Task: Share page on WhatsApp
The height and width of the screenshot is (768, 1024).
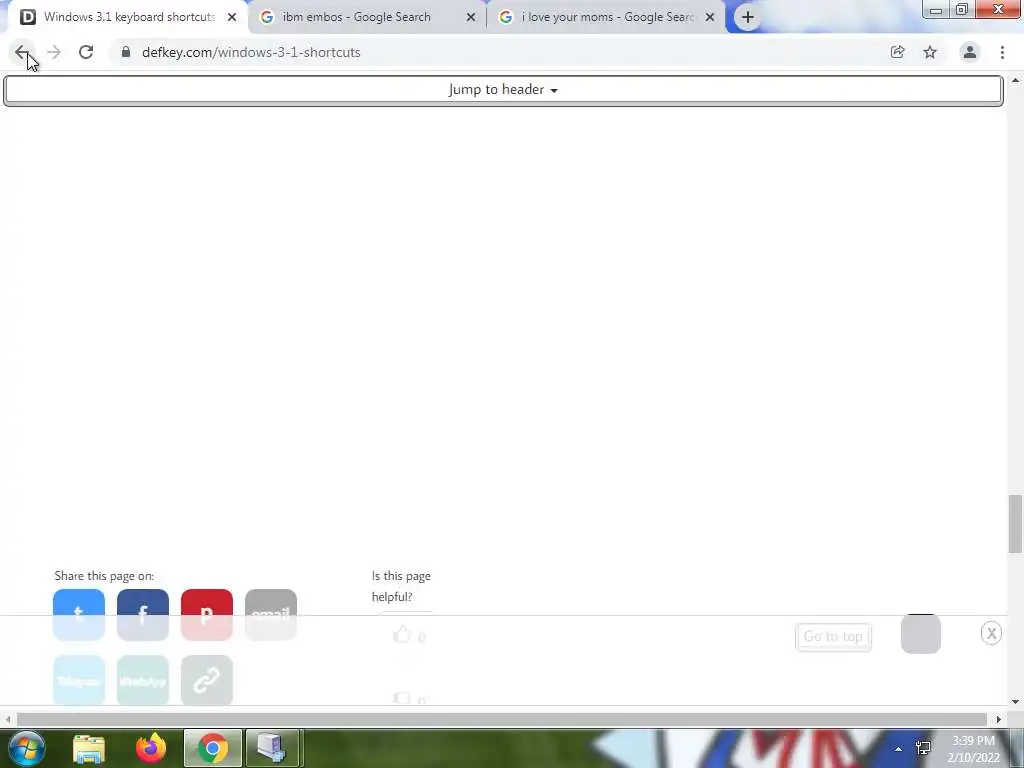Action: (142, 680)
